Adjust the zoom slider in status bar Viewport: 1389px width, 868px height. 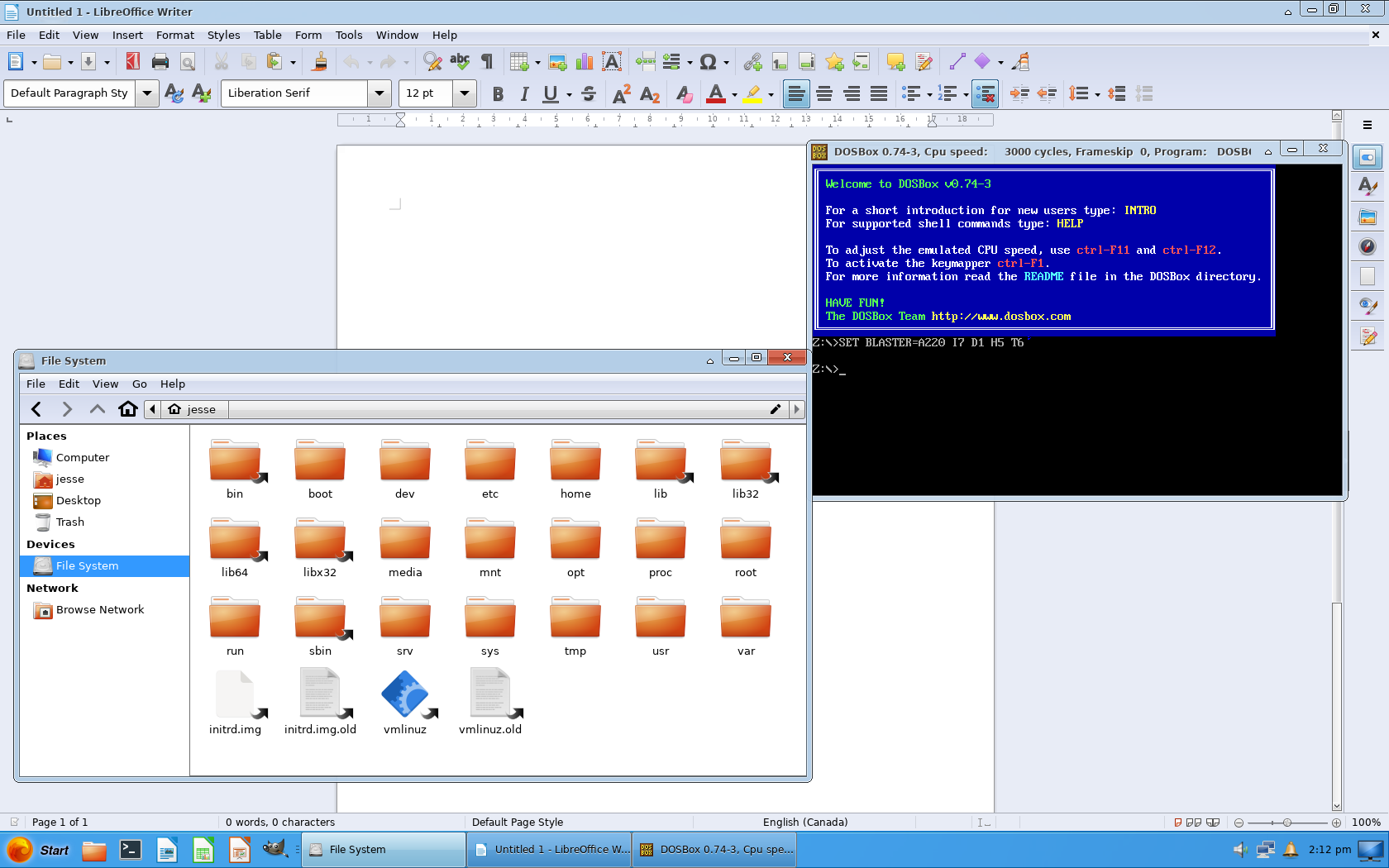point(1287,823)
